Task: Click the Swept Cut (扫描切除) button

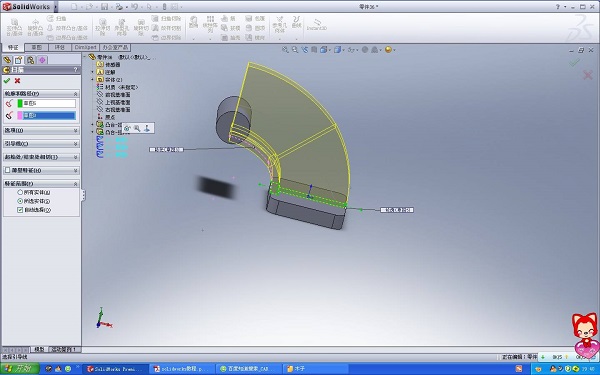Action: 166,18
